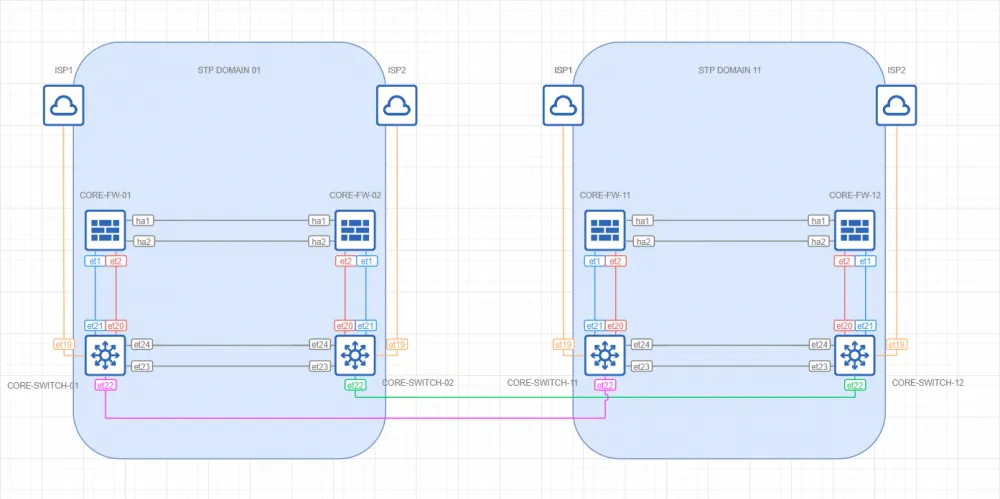The image size is (1000, 499).
Task: Click the CORE-SWITCH-12 name label
Action: (x=927, y=383)
